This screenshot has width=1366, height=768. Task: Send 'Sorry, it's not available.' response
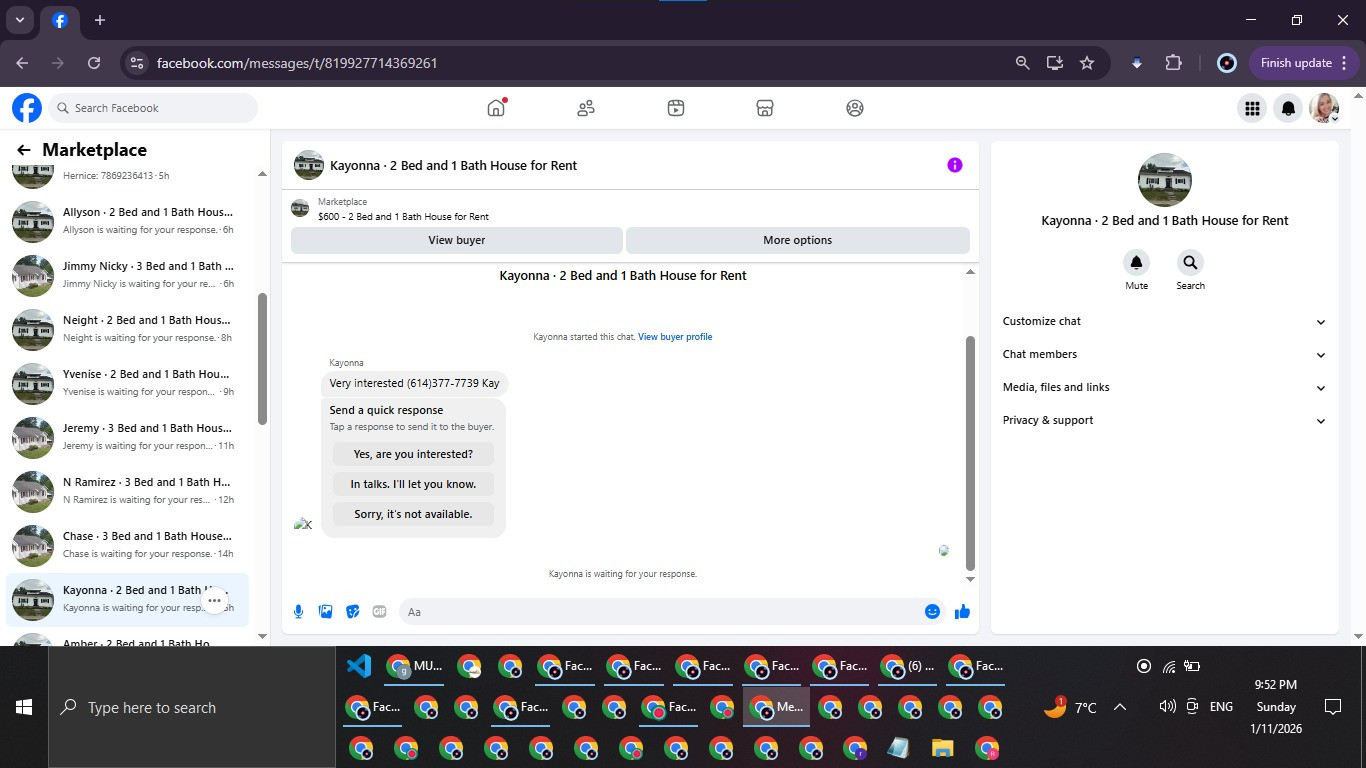tap(413, 514)
